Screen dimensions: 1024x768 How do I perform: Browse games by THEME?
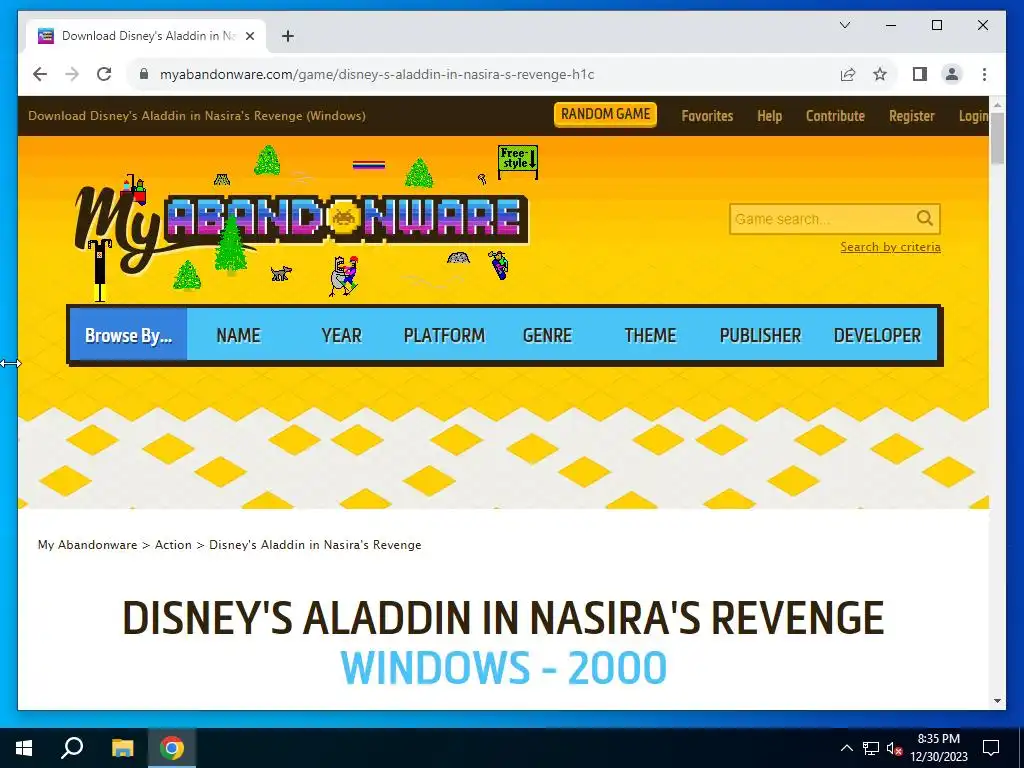pyautogui.click(x=650, y=335)
